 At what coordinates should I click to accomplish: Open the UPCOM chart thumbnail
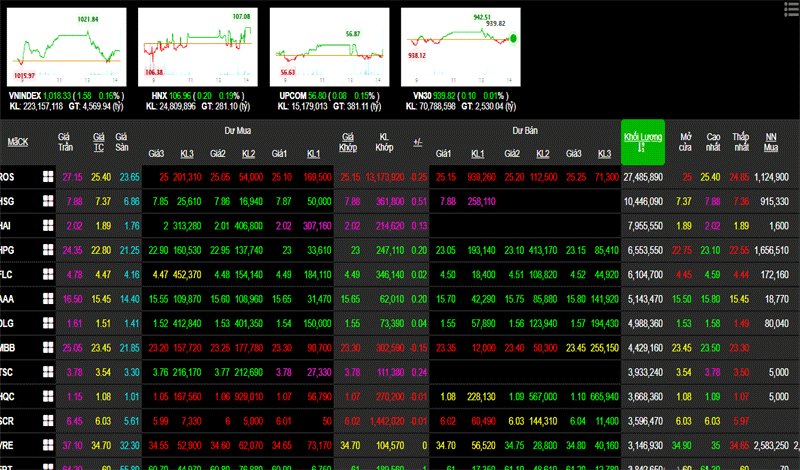pyautogui.click(x=330, y=47)
